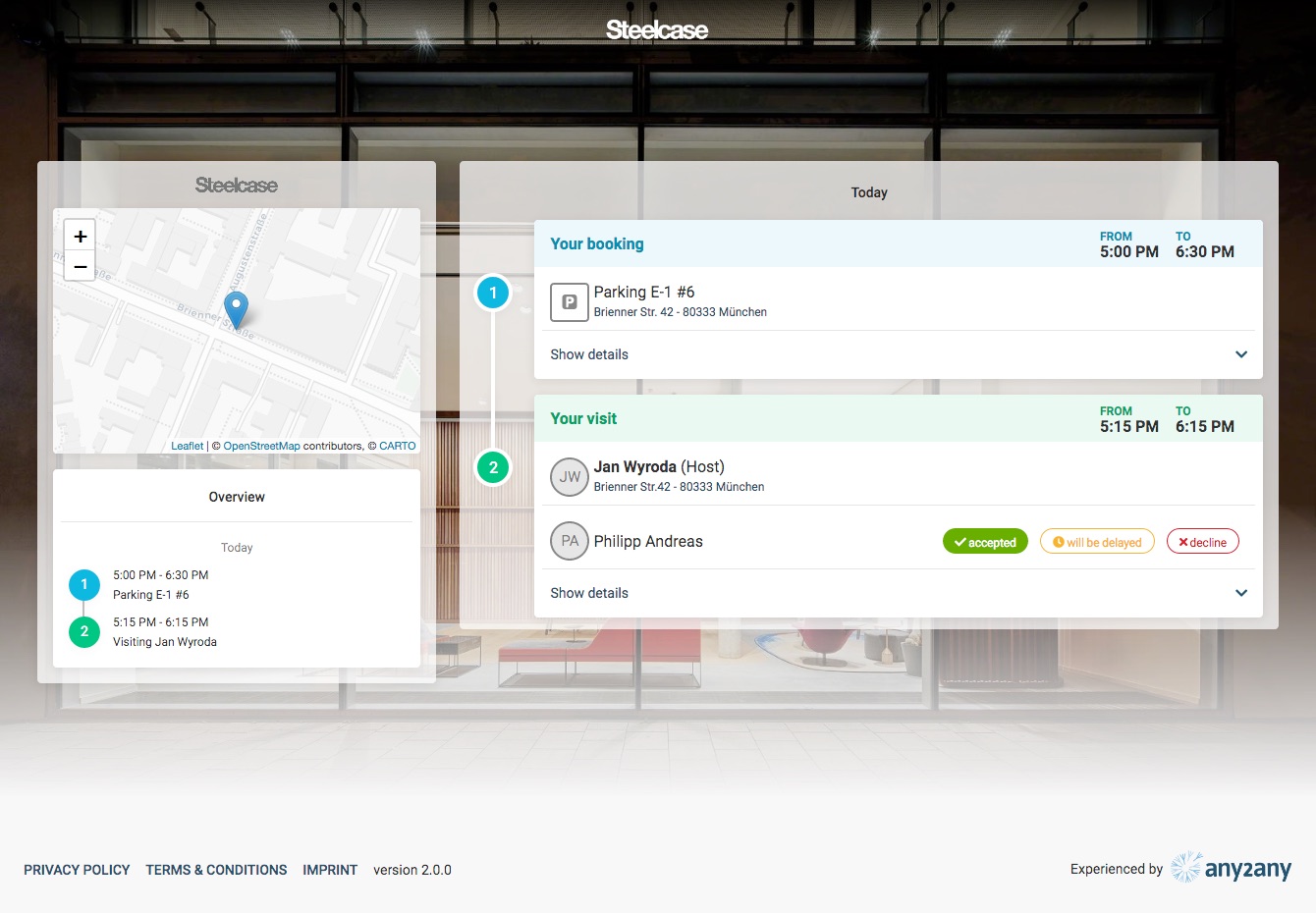
Task: Expand visit details chevron
Action: 1241,593
